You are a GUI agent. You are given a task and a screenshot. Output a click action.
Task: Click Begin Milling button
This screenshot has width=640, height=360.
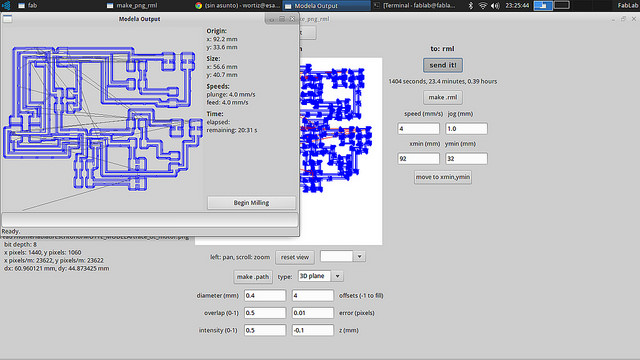(251, 202)
